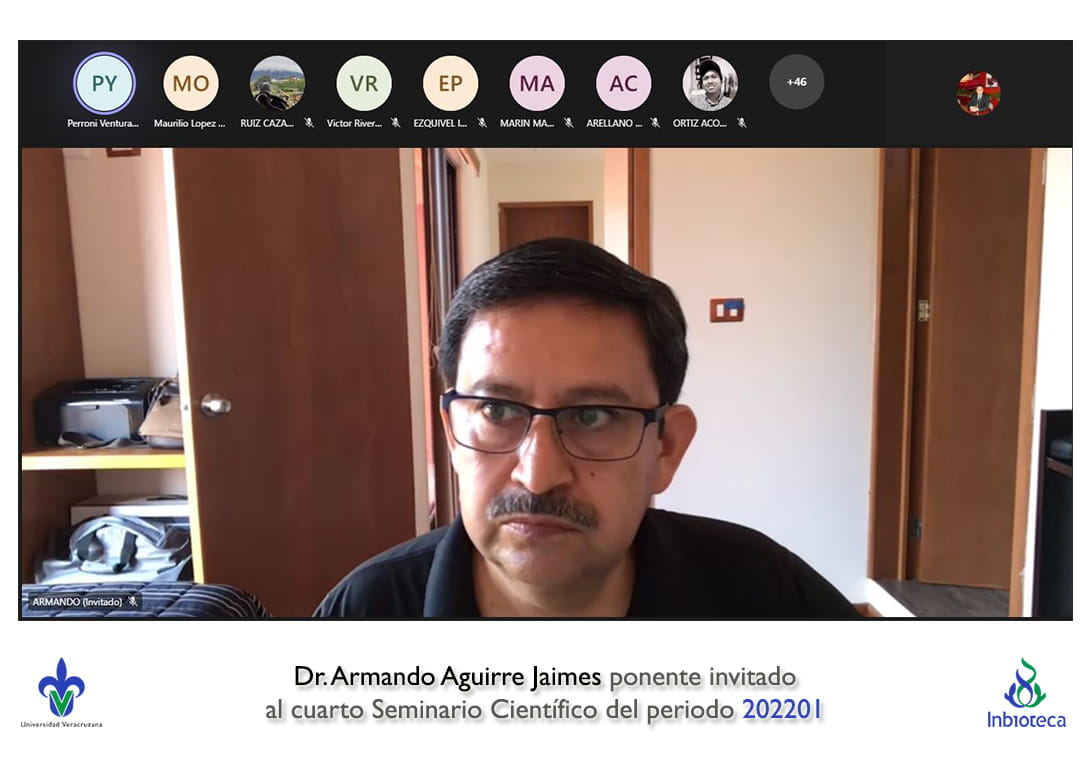Select the Maurilio Lopez name label
The width and height of the screenshot is (1090, 760).
click(x=189, y=124)
